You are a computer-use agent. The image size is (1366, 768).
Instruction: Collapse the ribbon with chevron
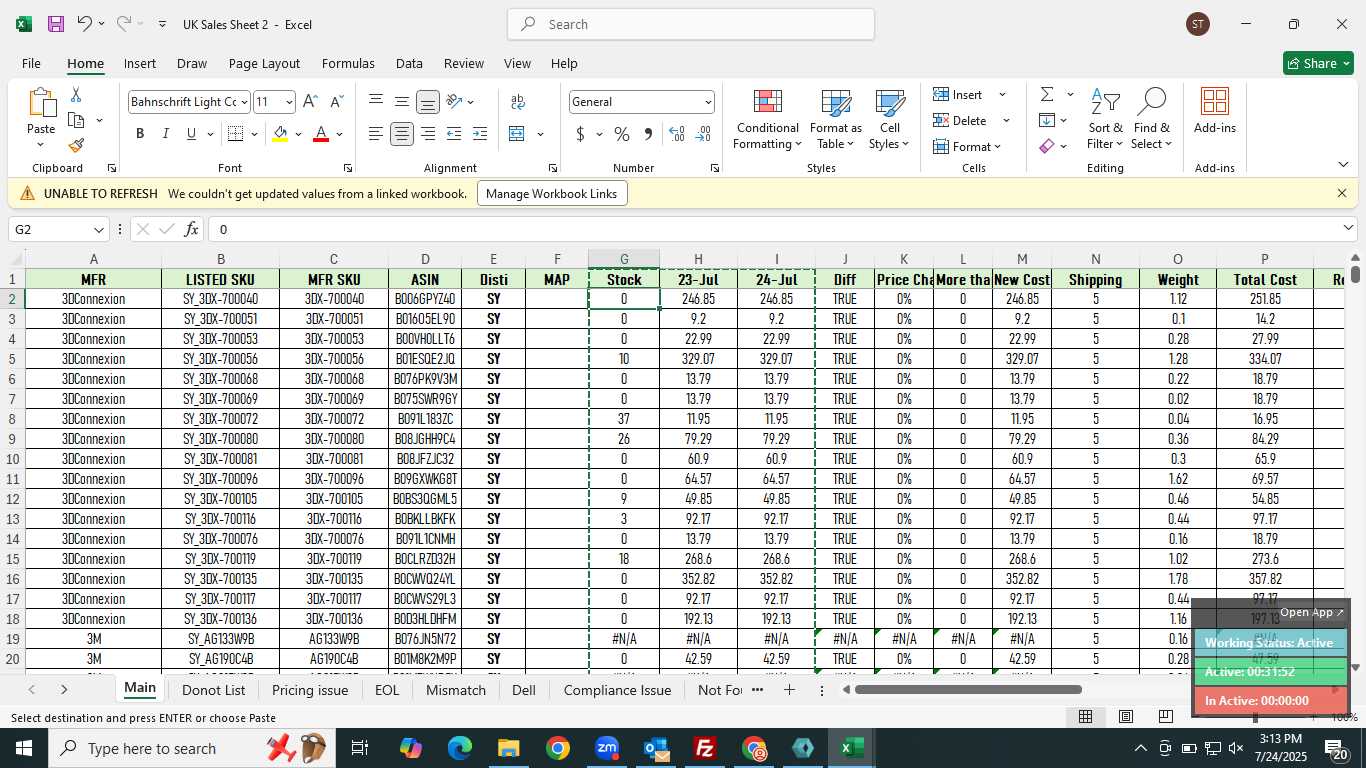click(1343, 165)
